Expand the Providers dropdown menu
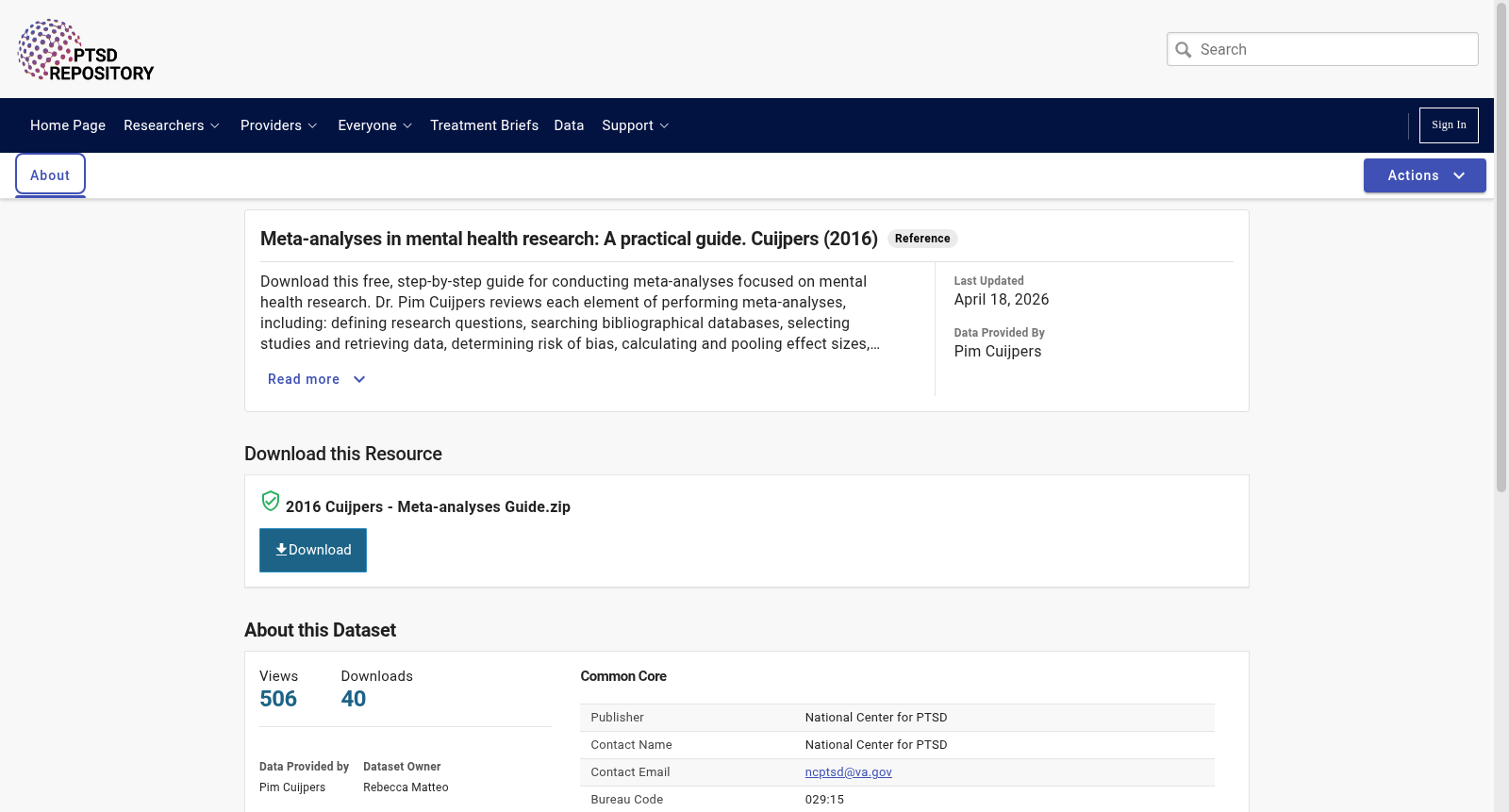 279,125
